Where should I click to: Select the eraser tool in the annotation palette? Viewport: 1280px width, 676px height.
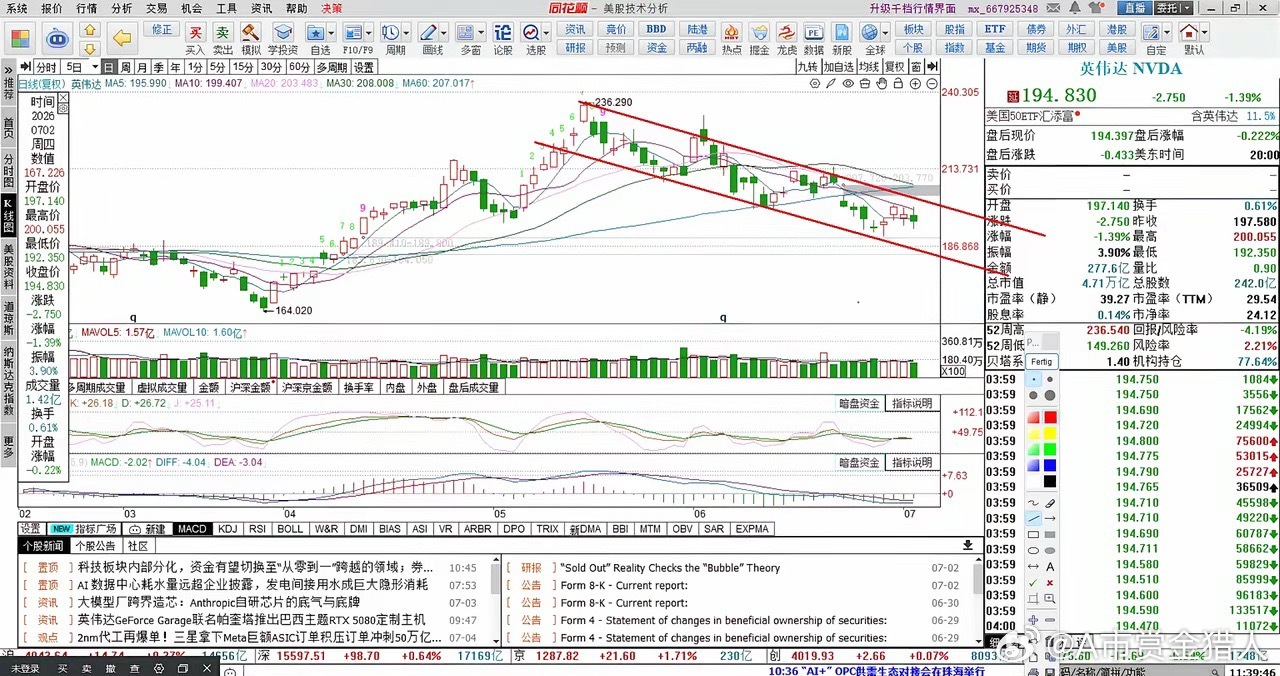click(x=1050, y=503)
